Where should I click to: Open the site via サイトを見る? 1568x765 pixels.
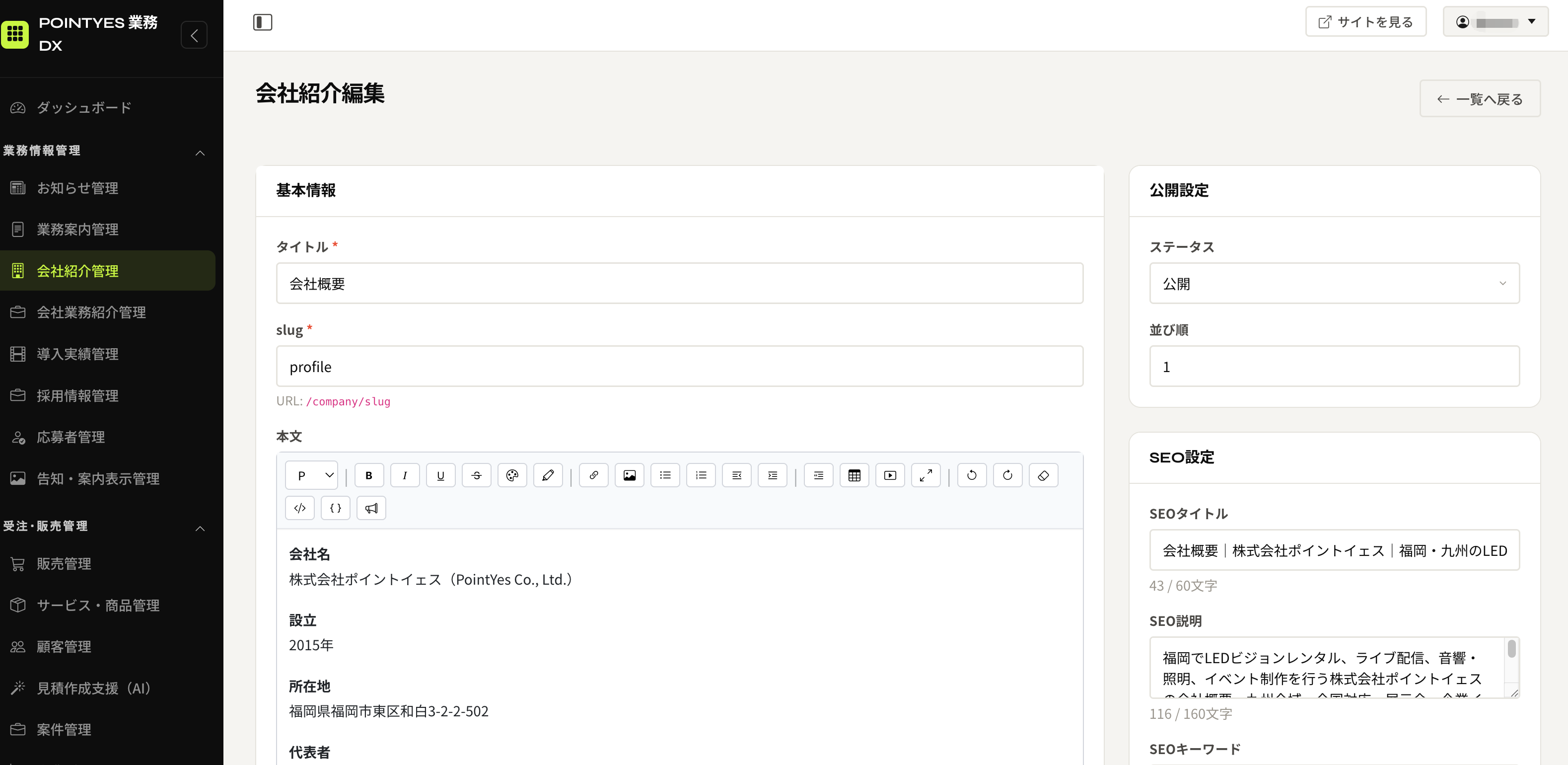[x=1366, y=22]
